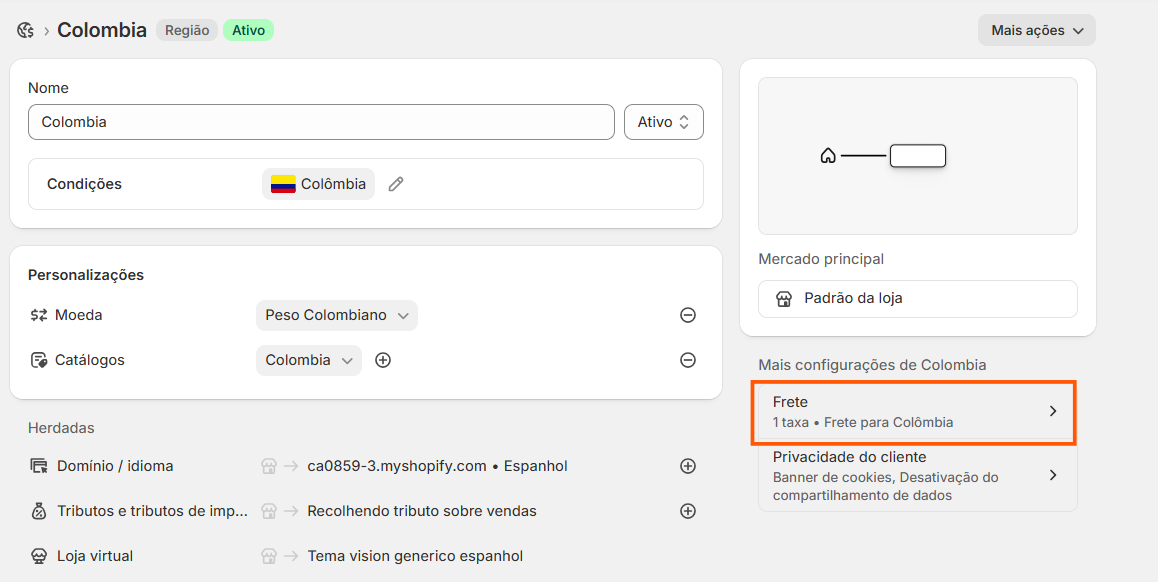This screenshot has height=582, width=1158.
Task: Click the Markets globe breadcrumb icon
Action: point(26,30)
